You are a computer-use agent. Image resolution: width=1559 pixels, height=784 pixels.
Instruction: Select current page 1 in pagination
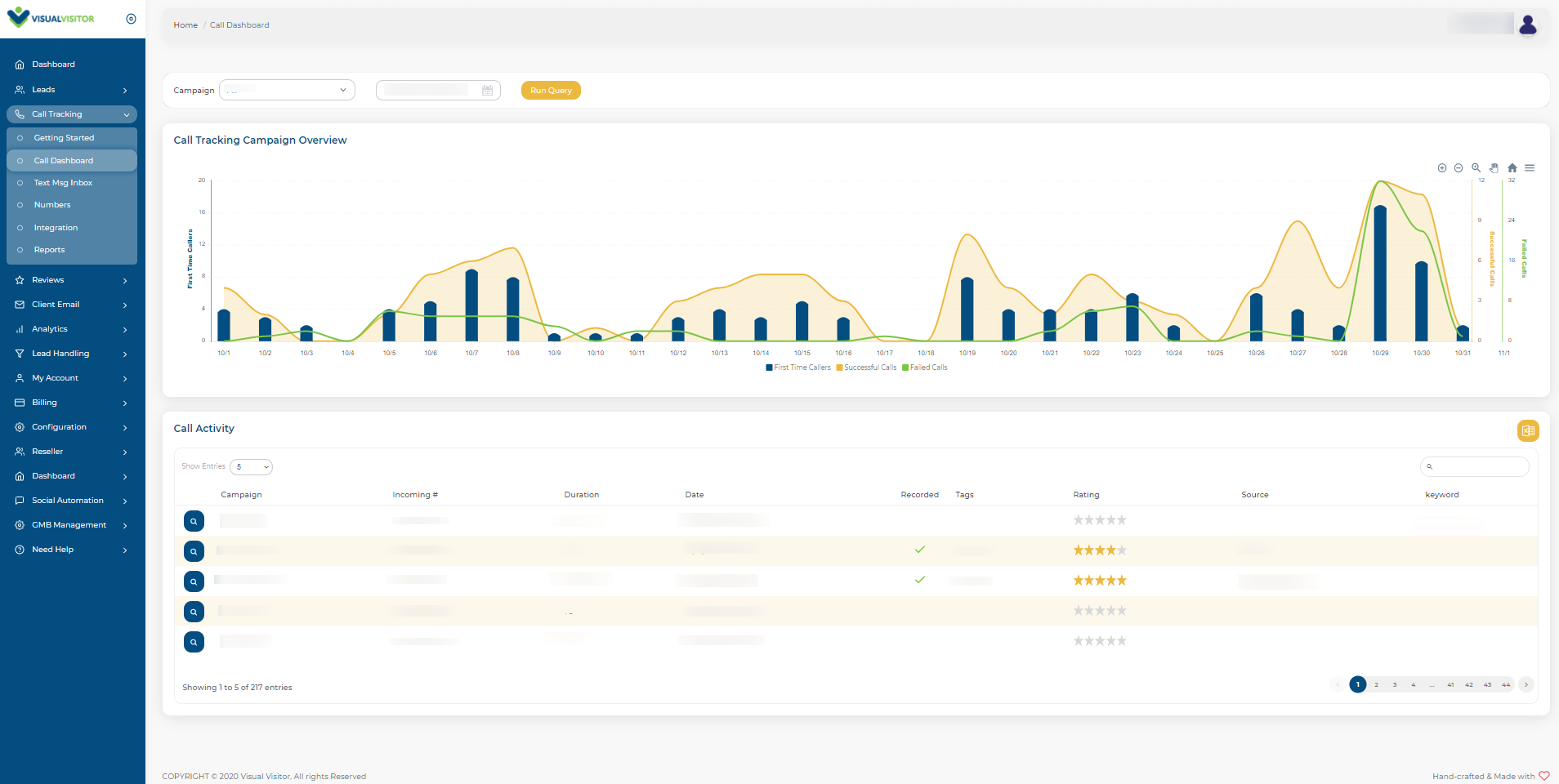tap(1358, 684)
